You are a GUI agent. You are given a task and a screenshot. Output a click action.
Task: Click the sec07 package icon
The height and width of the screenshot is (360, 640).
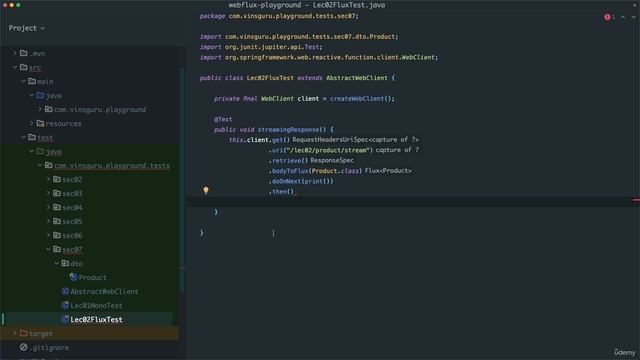[x=57, y=249]
